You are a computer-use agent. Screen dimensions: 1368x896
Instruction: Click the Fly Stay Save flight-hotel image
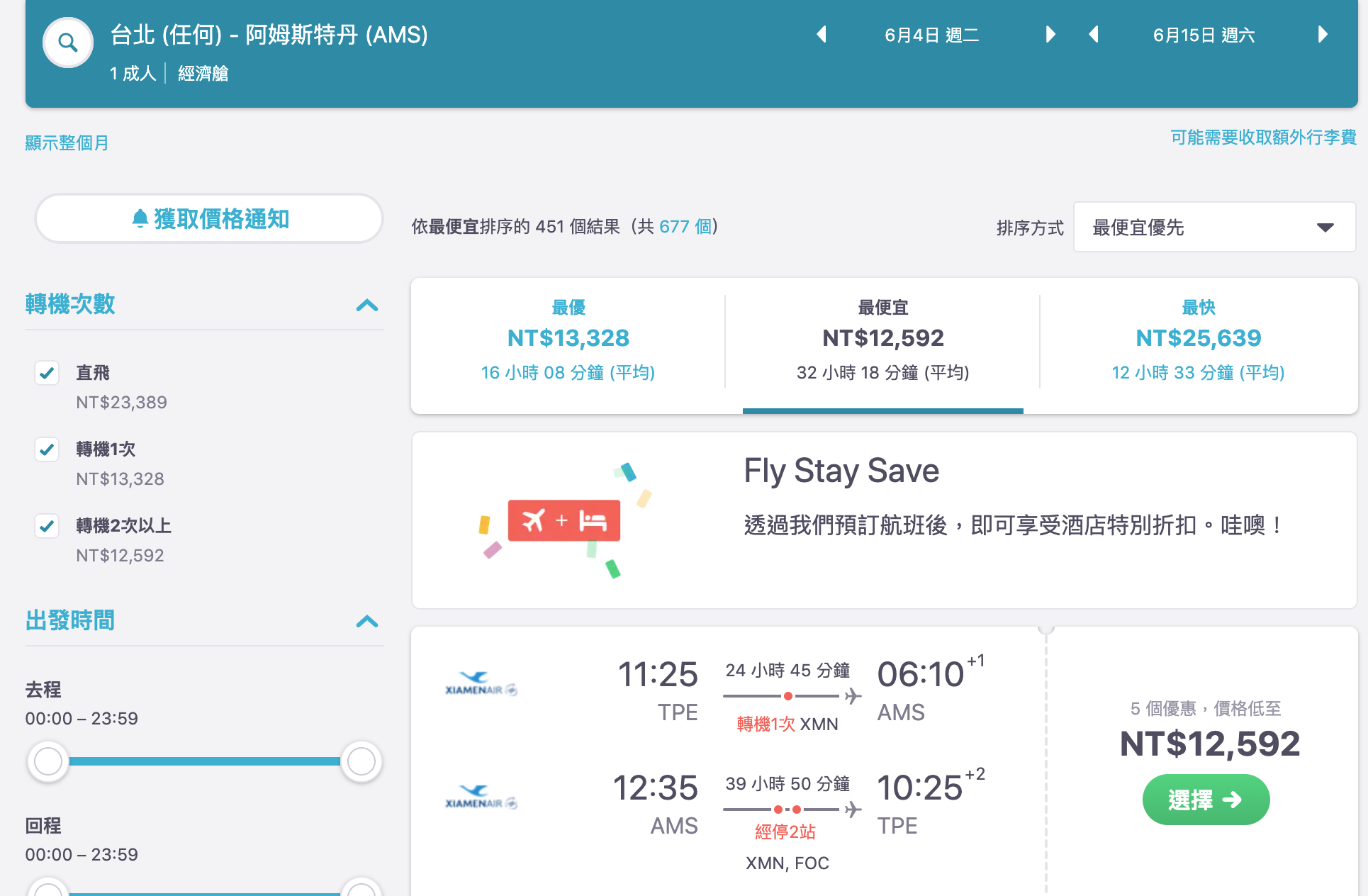(x=564, y=520)
